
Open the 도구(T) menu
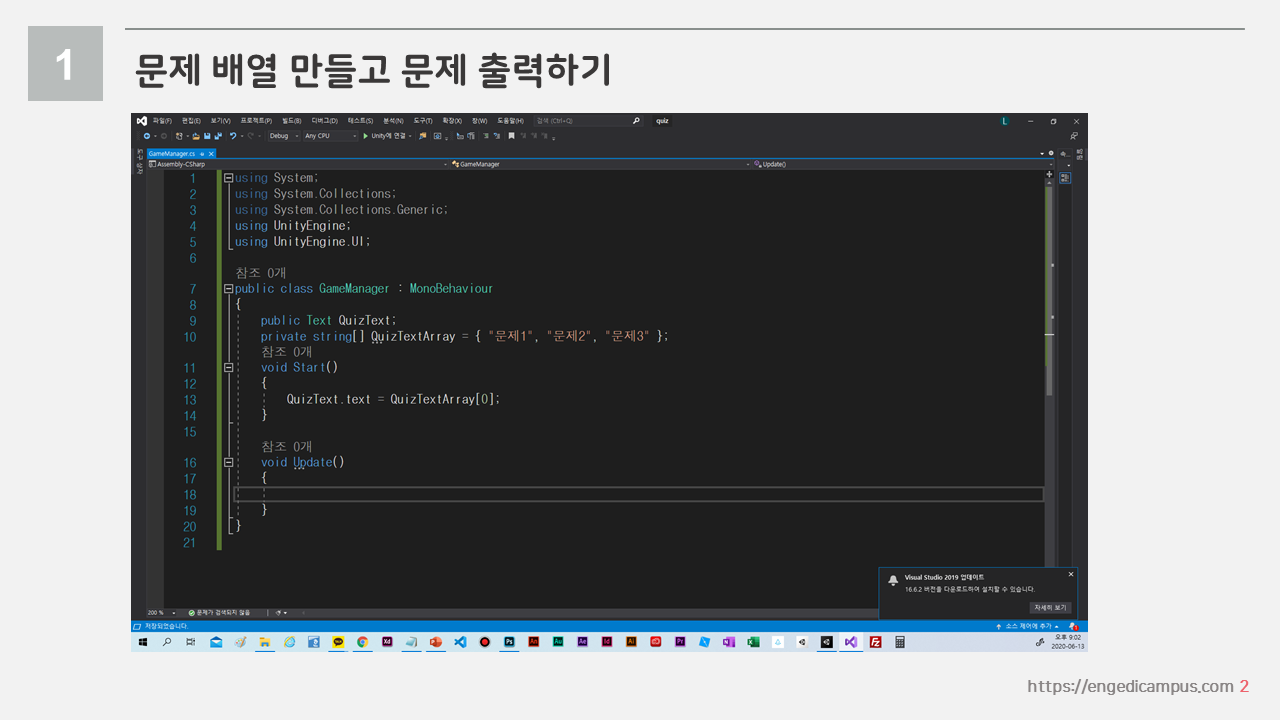pyautogui.click(x=423, y=121)
